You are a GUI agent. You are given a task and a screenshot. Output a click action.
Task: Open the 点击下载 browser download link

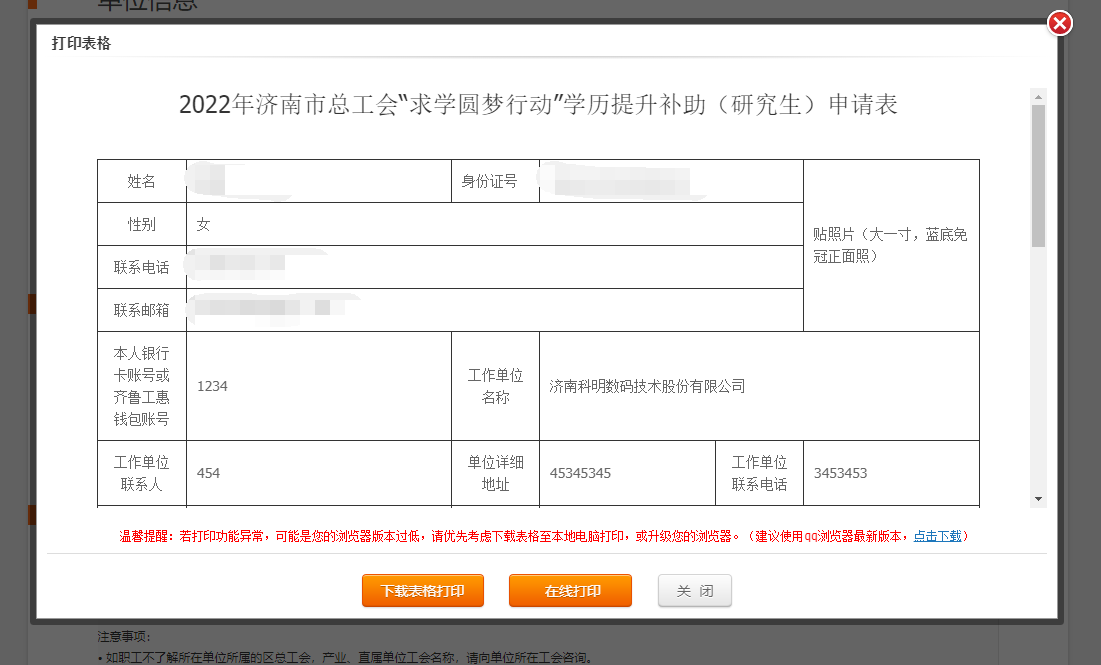pos(939,535)
